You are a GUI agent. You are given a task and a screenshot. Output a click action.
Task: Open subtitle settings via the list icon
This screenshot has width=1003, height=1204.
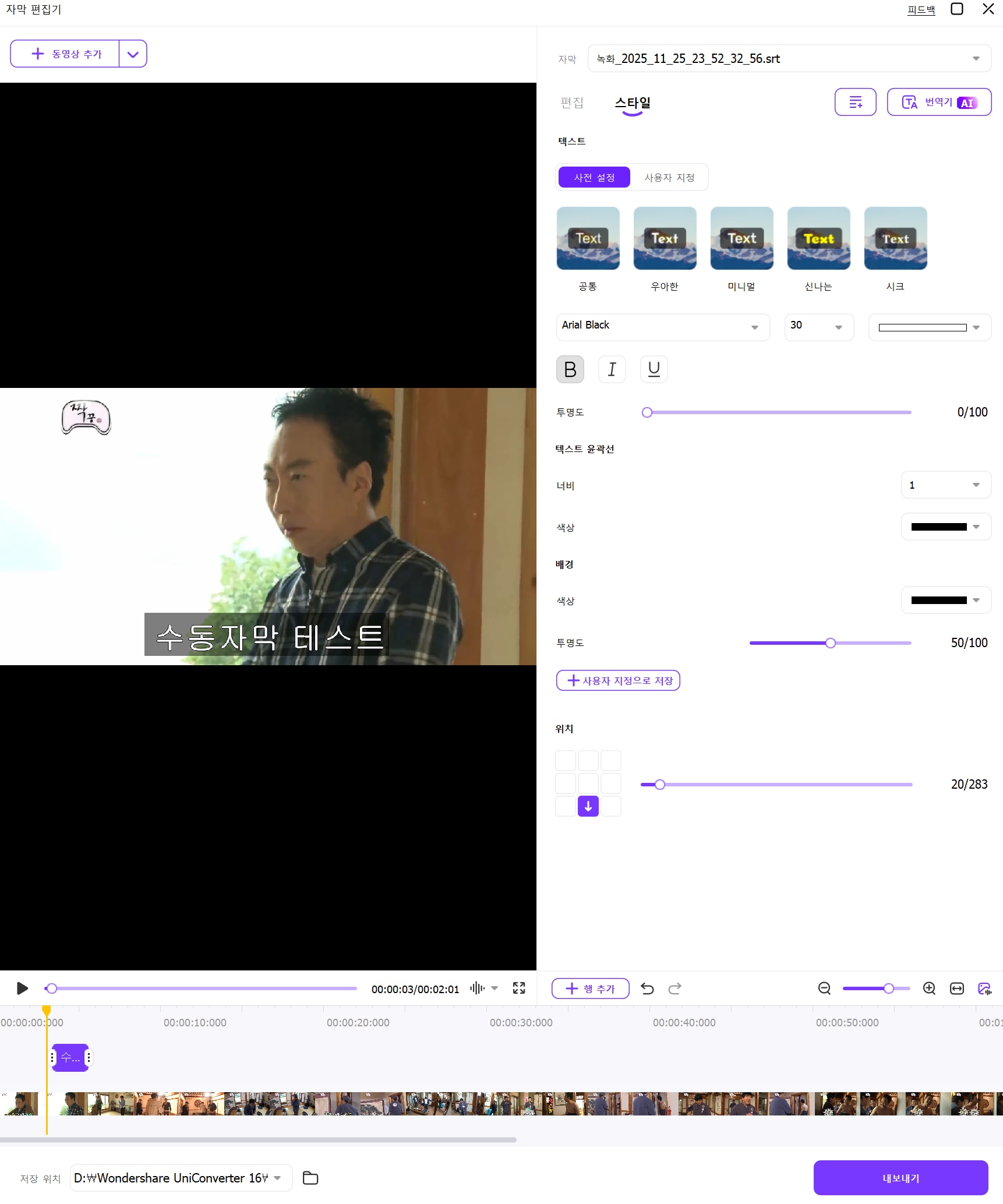tap(855, 102)
